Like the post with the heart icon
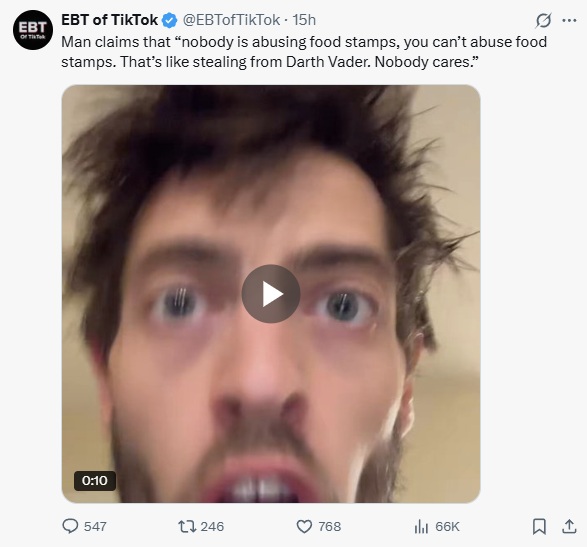Viewport: 587px width, 547px height. pyautogui.click(x=304, y=526)
